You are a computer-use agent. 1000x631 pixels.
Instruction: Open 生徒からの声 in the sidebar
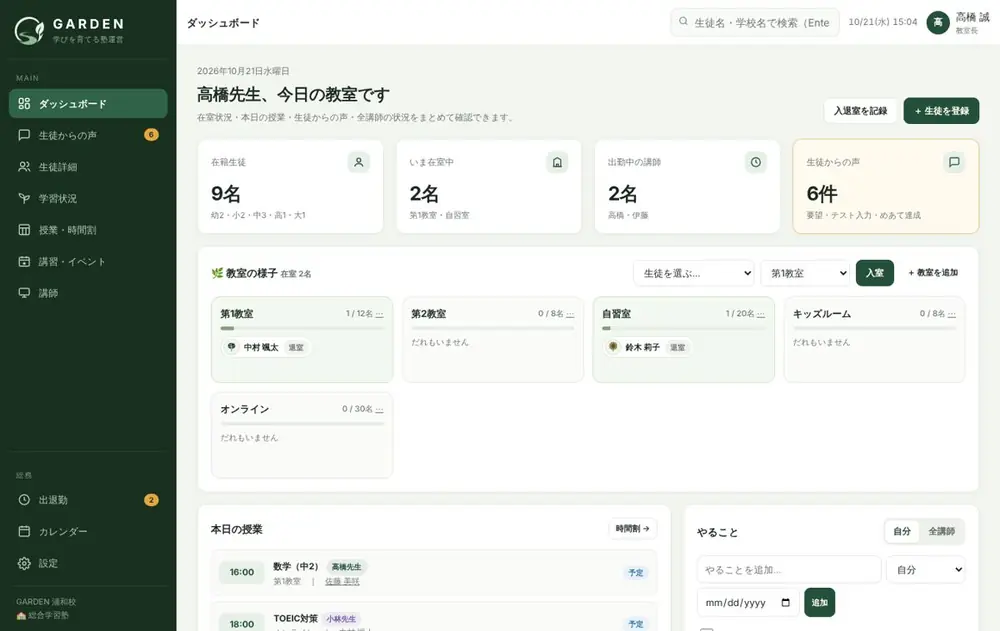[88, 135]
